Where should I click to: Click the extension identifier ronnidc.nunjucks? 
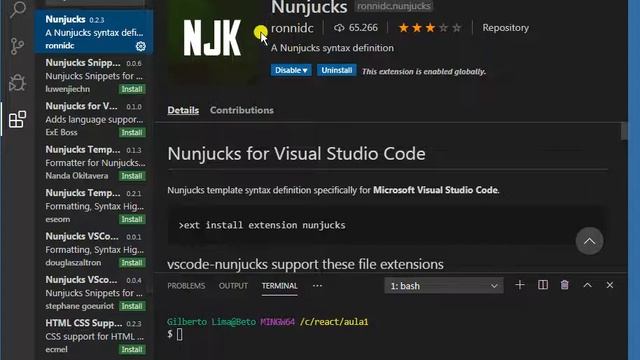394,6
